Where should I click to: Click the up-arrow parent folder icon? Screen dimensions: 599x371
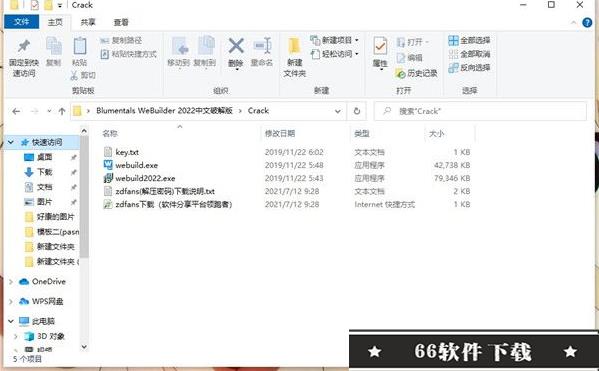click(62, 111)
